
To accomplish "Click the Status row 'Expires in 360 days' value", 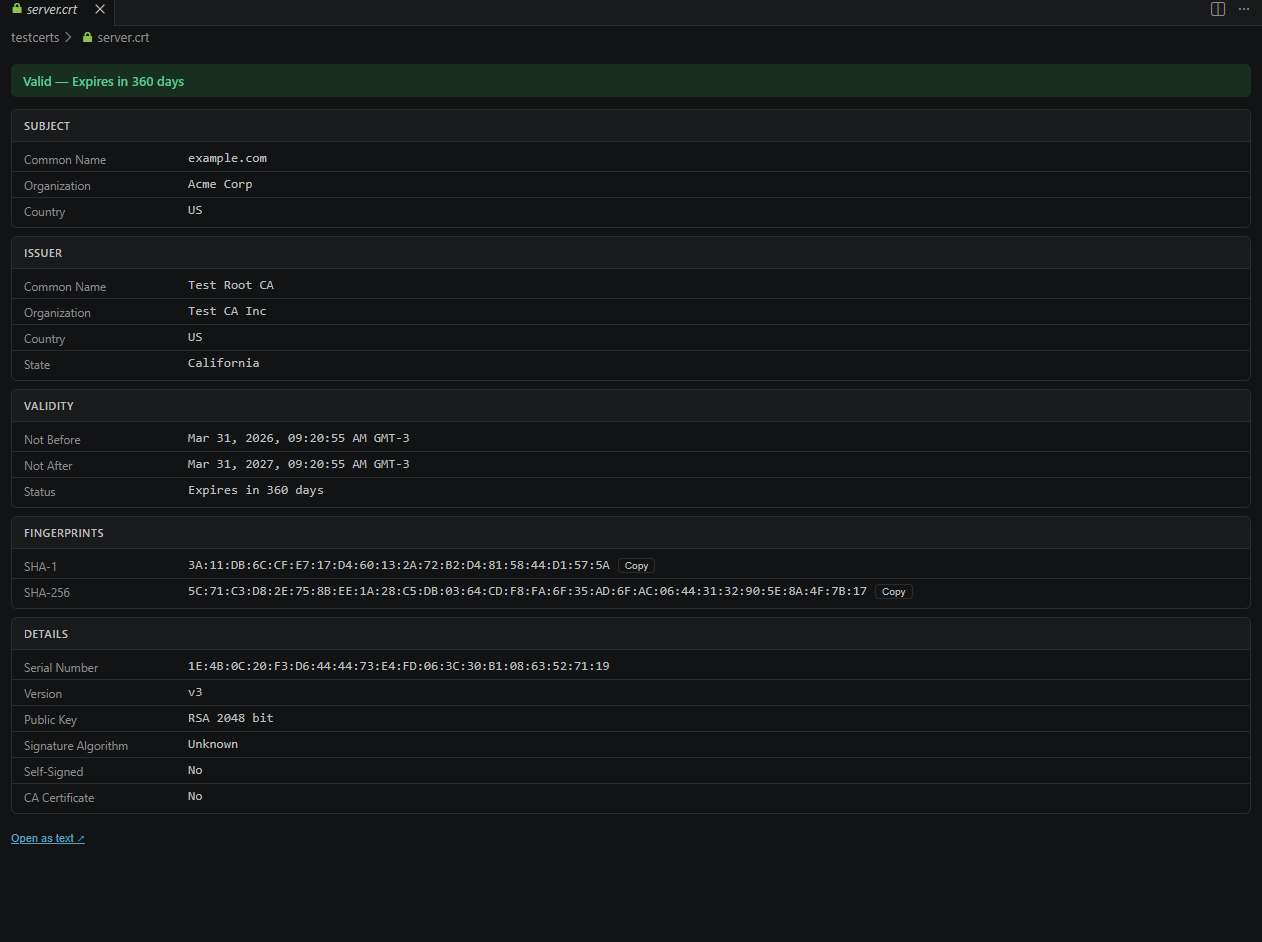I will pos(256,490).
